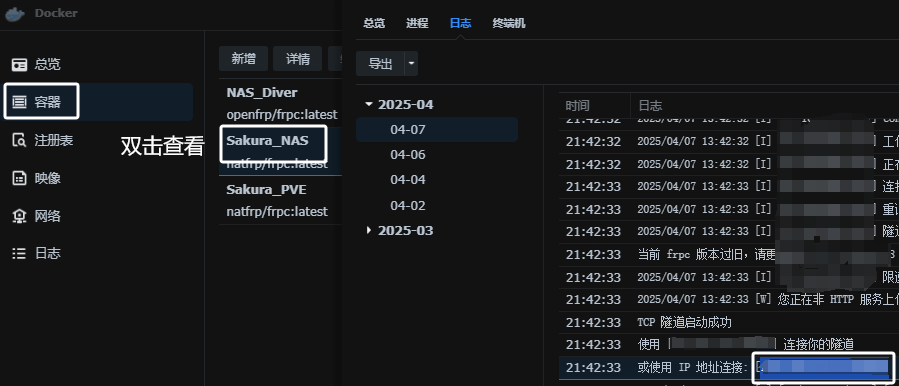The width and height of the screenshot is (899, 386).
Task: Click the [W] 您正在非 HTTP 服务 log row
Action: (x=729, y=299)
